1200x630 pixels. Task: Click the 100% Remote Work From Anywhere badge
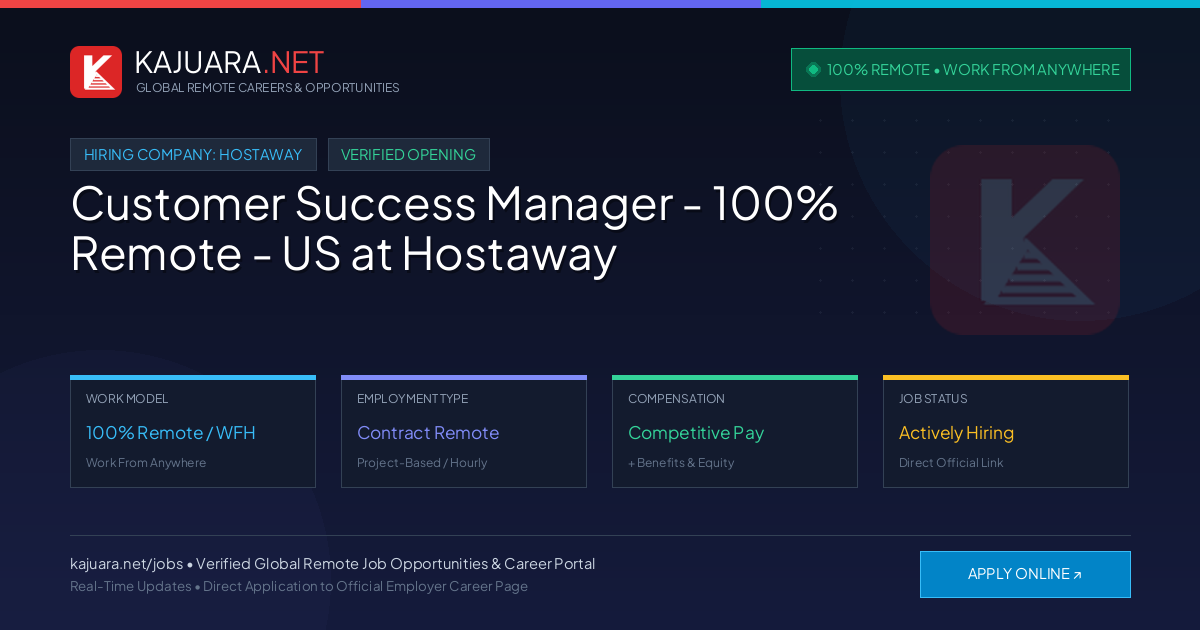pos(961,70)
